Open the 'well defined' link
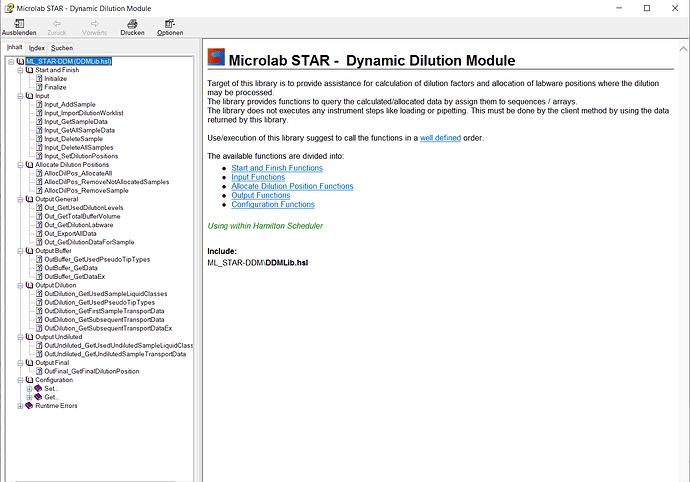 440,138
